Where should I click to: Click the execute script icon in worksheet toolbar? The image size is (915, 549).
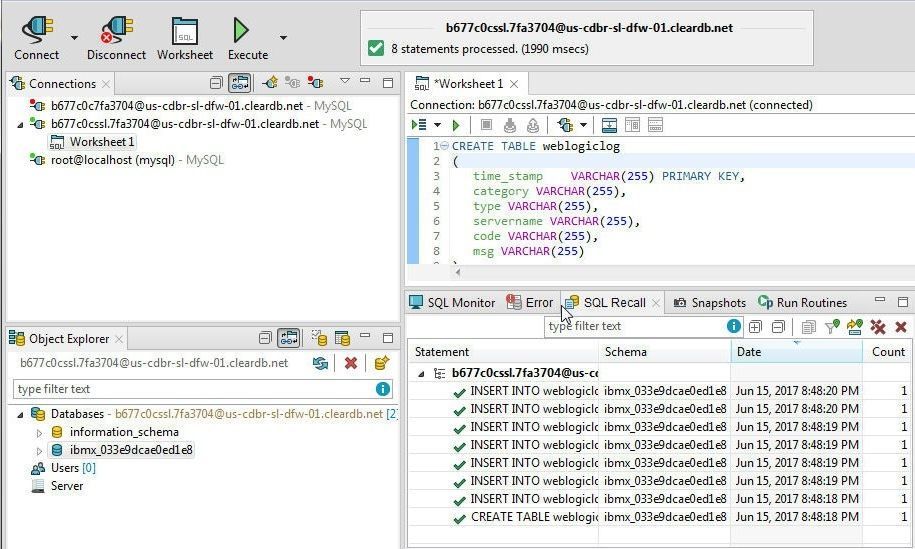tap(419, 125)
